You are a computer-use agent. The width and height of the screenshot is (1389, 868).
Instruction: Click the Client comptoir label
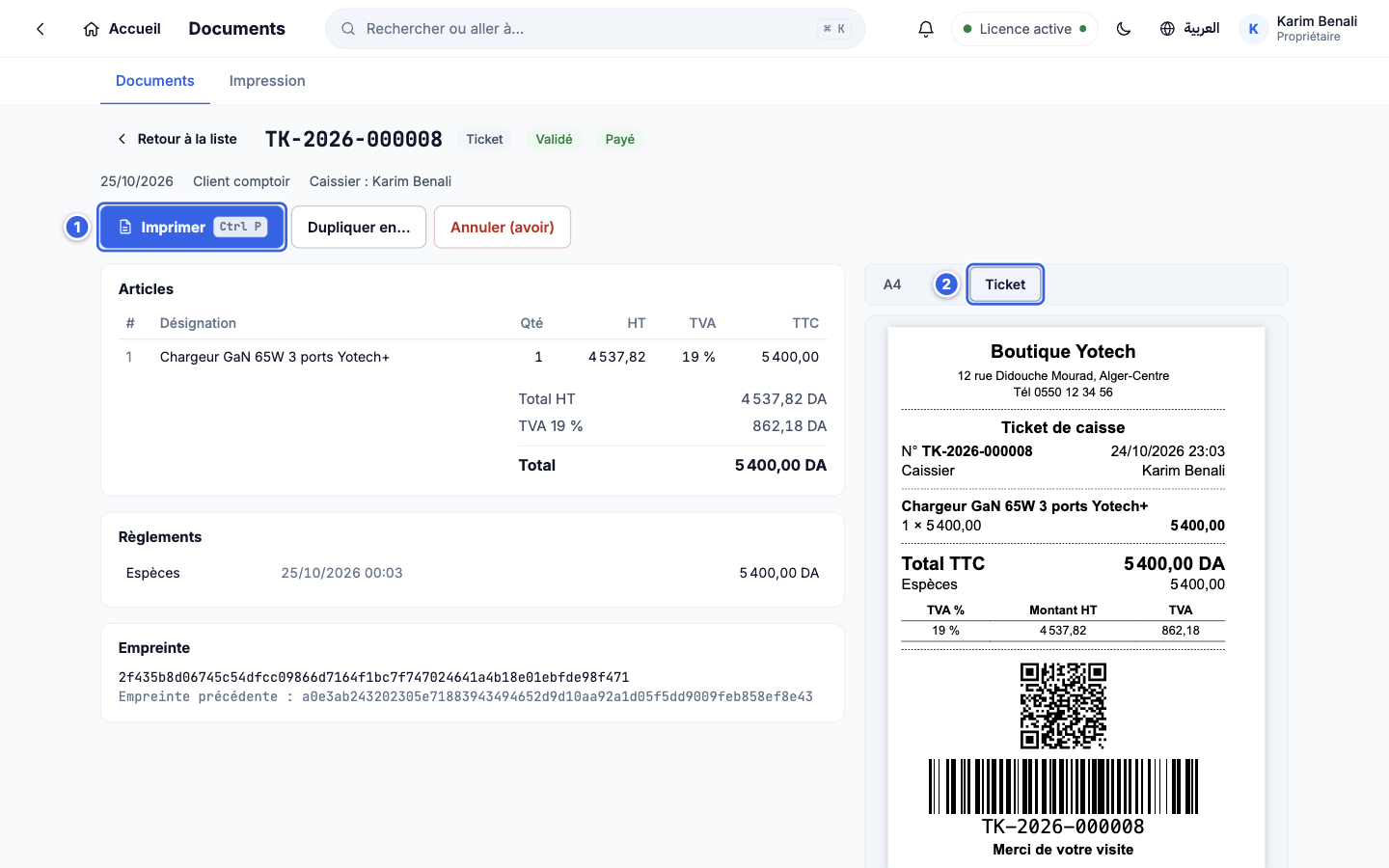241,181
